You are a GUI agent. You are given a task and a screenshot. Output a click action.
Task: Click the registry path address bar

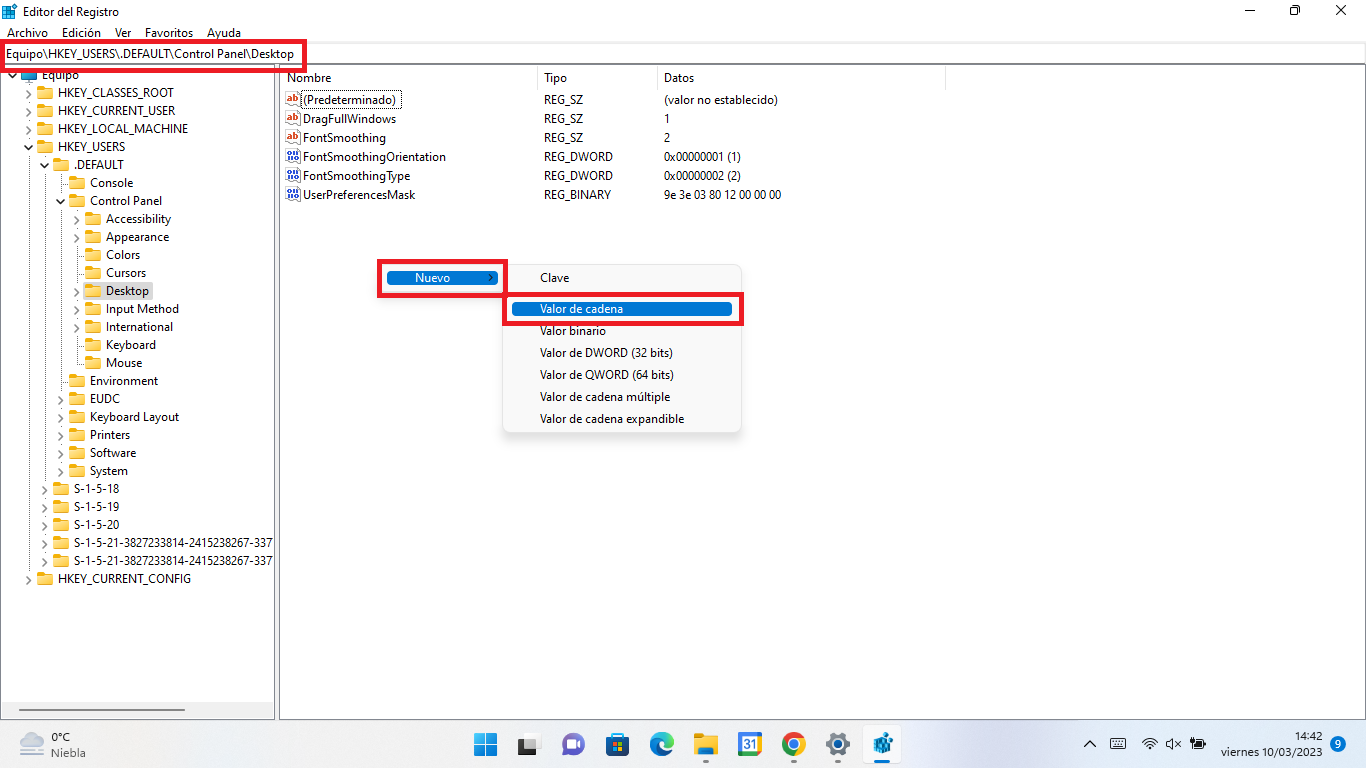tap(683, 54)
